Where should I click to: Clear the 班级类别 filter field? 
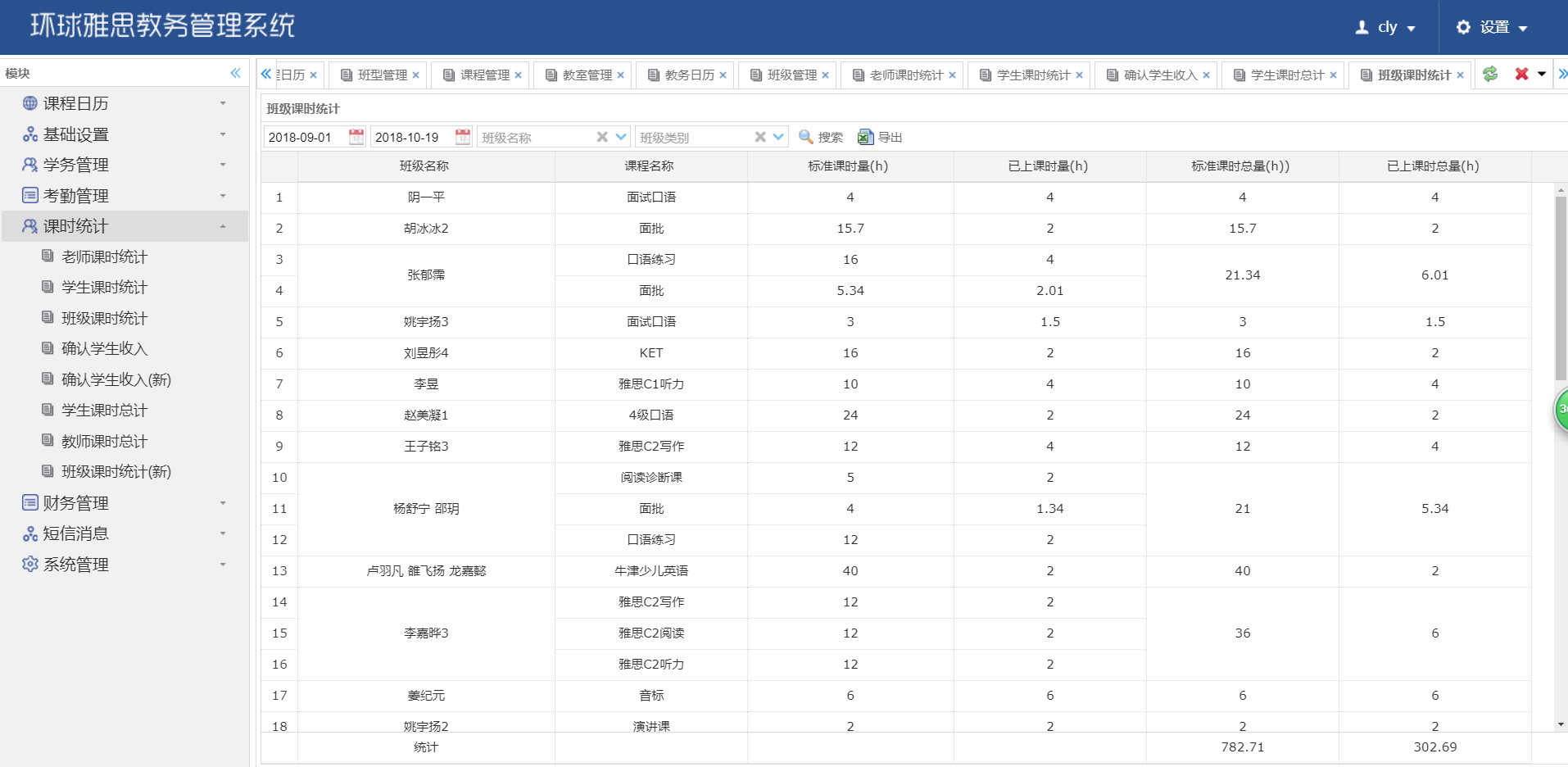[x=760, y=137]
